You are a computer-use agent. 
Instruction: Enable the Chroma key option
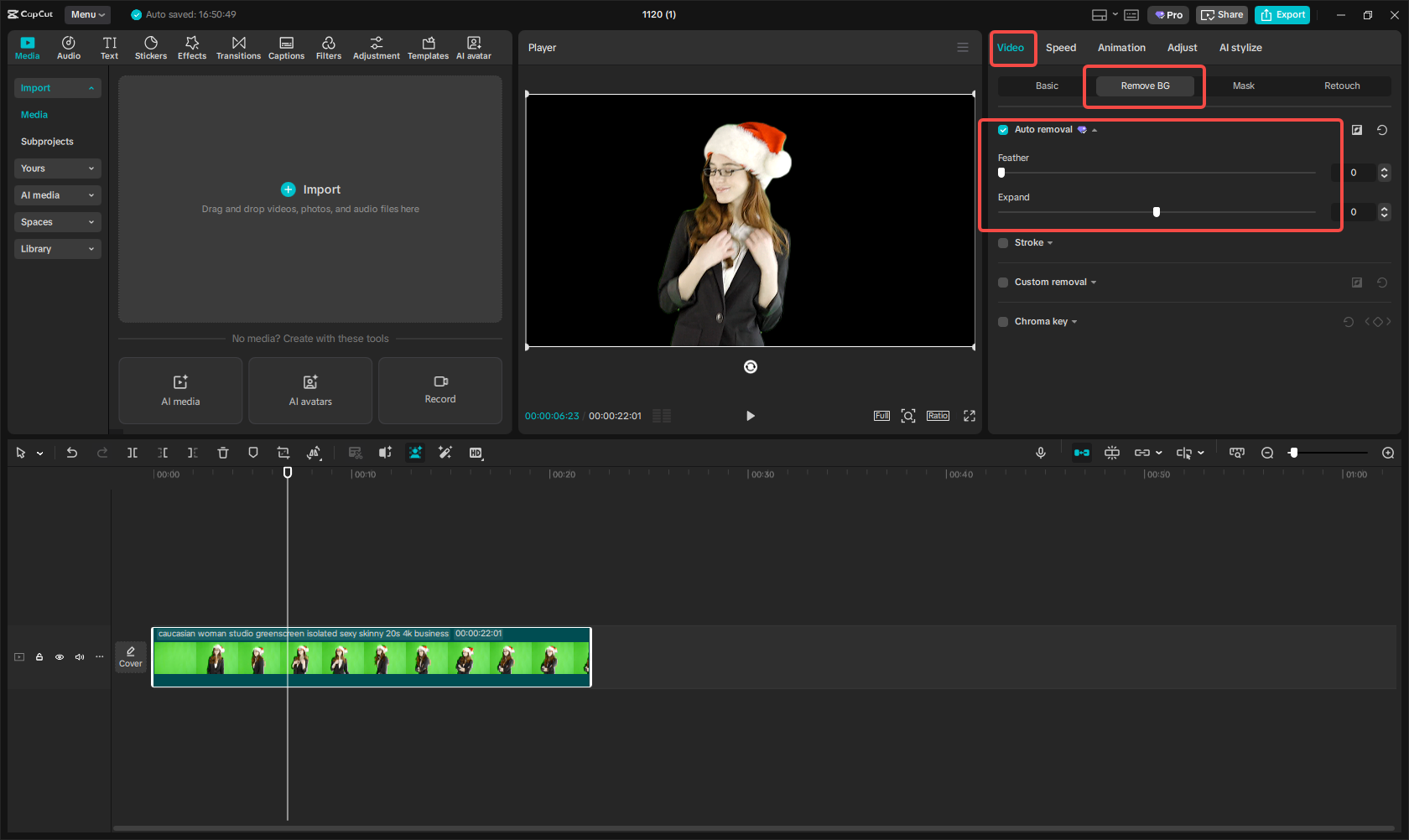tap(1003, 321)
